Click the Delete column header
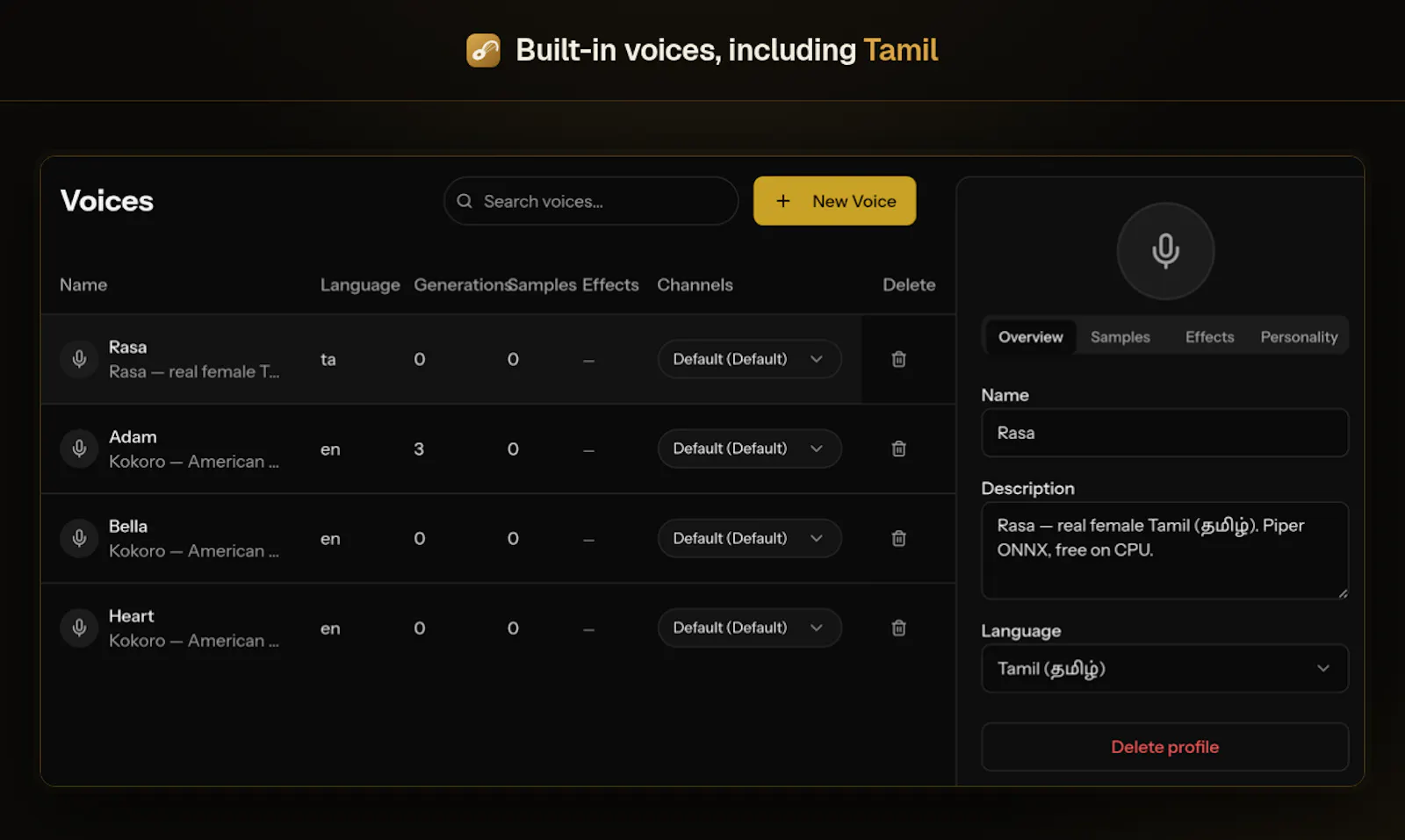Image resolution: width=1405 pixels, height=840 pixels. click(x=909, y=285)
